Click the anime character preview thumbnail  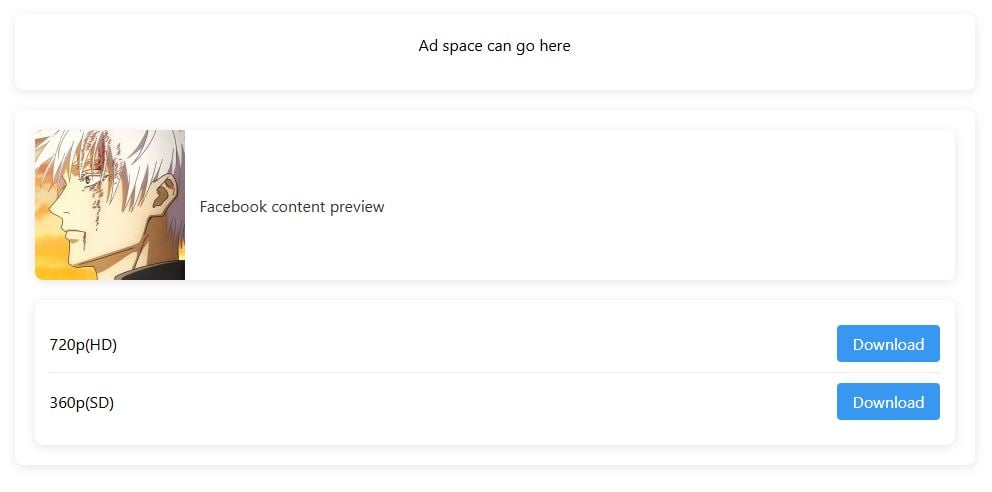[x=110, y=205]
